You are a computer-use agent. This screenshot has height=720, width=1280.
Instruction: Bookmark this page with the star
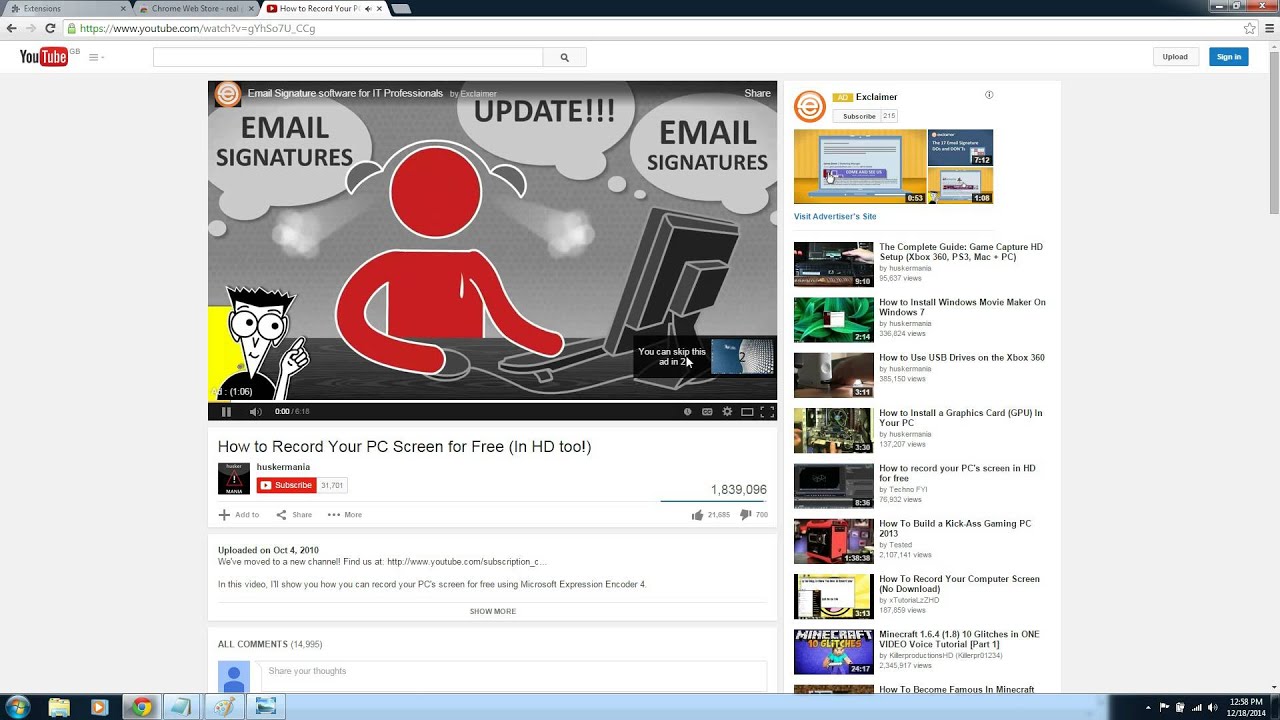(x=1250, y=28)
